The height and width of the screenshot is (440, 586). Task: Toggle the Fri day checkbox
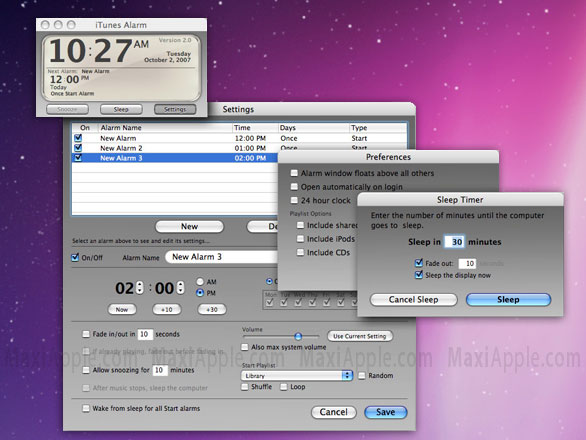327,302
